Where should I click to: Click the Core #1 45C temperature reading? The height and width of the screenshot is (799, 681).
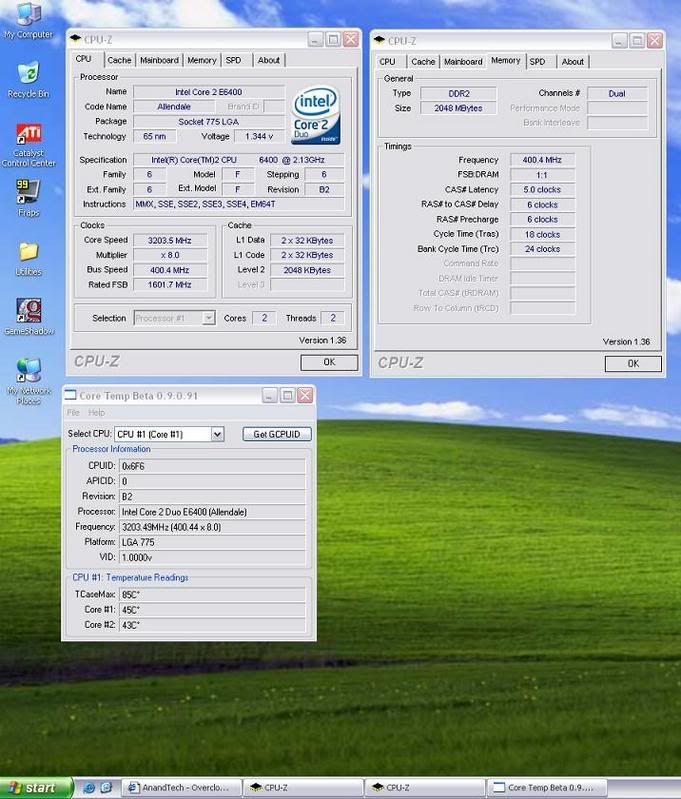pos(212,610)
